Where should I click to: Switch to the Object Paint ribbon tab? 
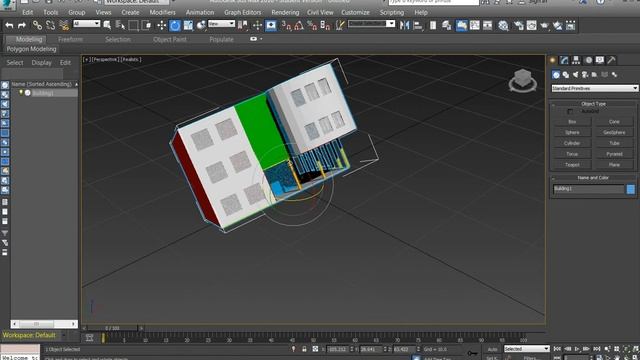tap(170, 40)
